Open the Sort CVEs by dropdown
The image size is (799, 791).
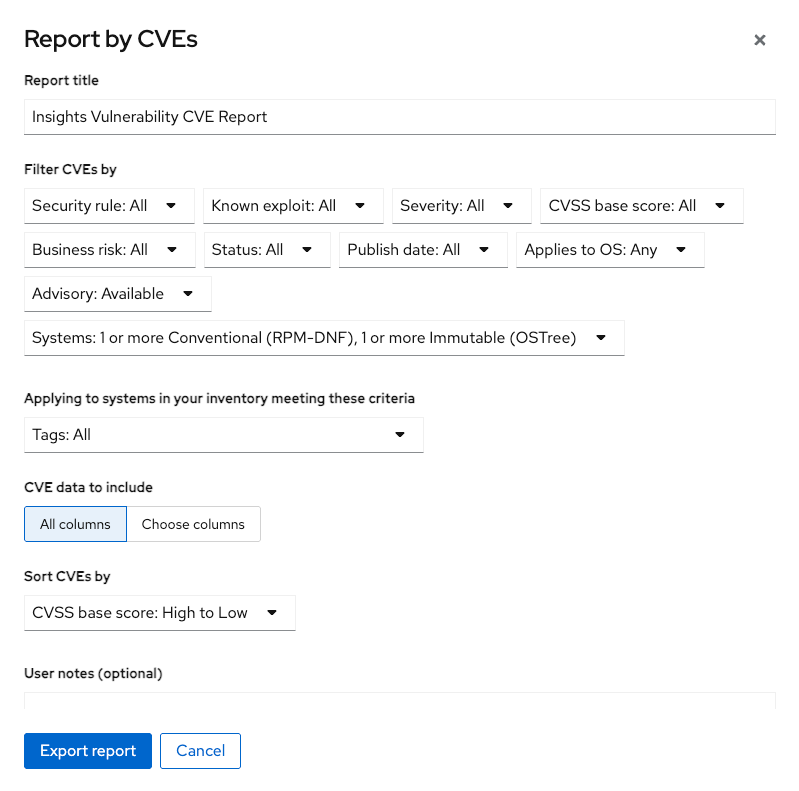(159, 613)
